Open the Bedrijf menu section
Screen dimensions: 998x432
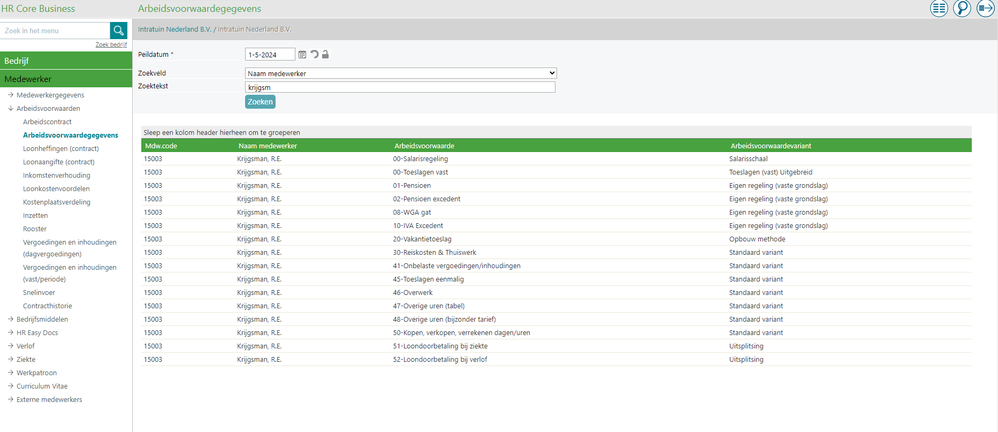(66, 60)
